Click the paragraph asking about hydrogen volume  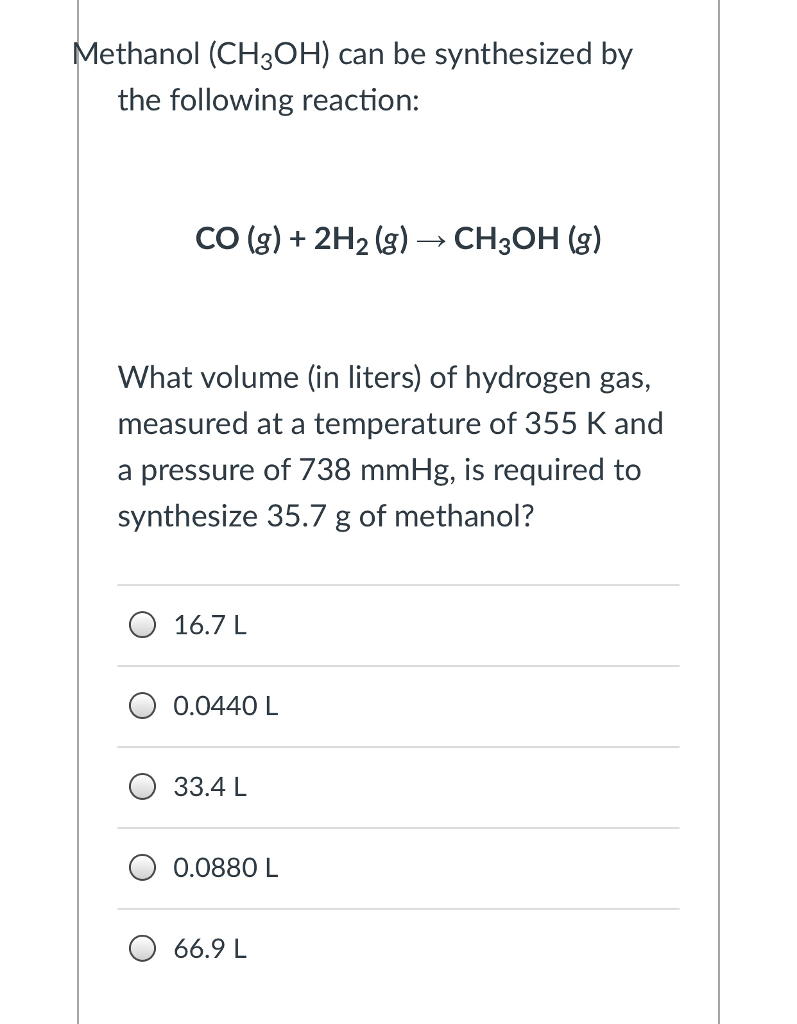390,447
